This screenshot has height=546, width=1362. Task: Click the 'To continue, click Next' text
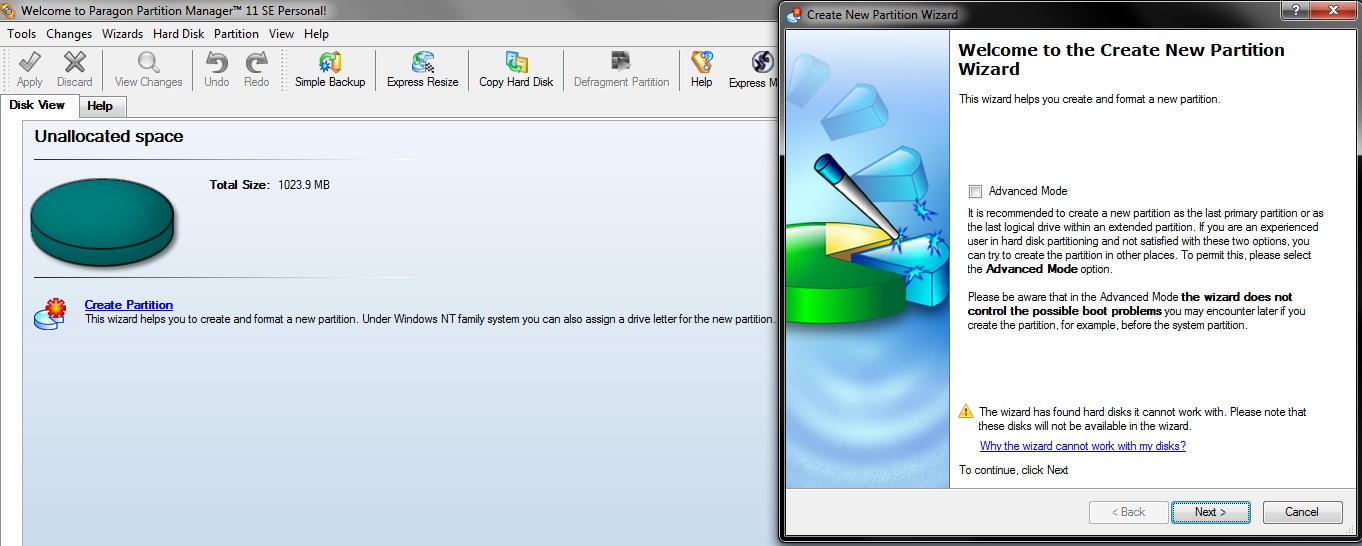point(1014,470)
